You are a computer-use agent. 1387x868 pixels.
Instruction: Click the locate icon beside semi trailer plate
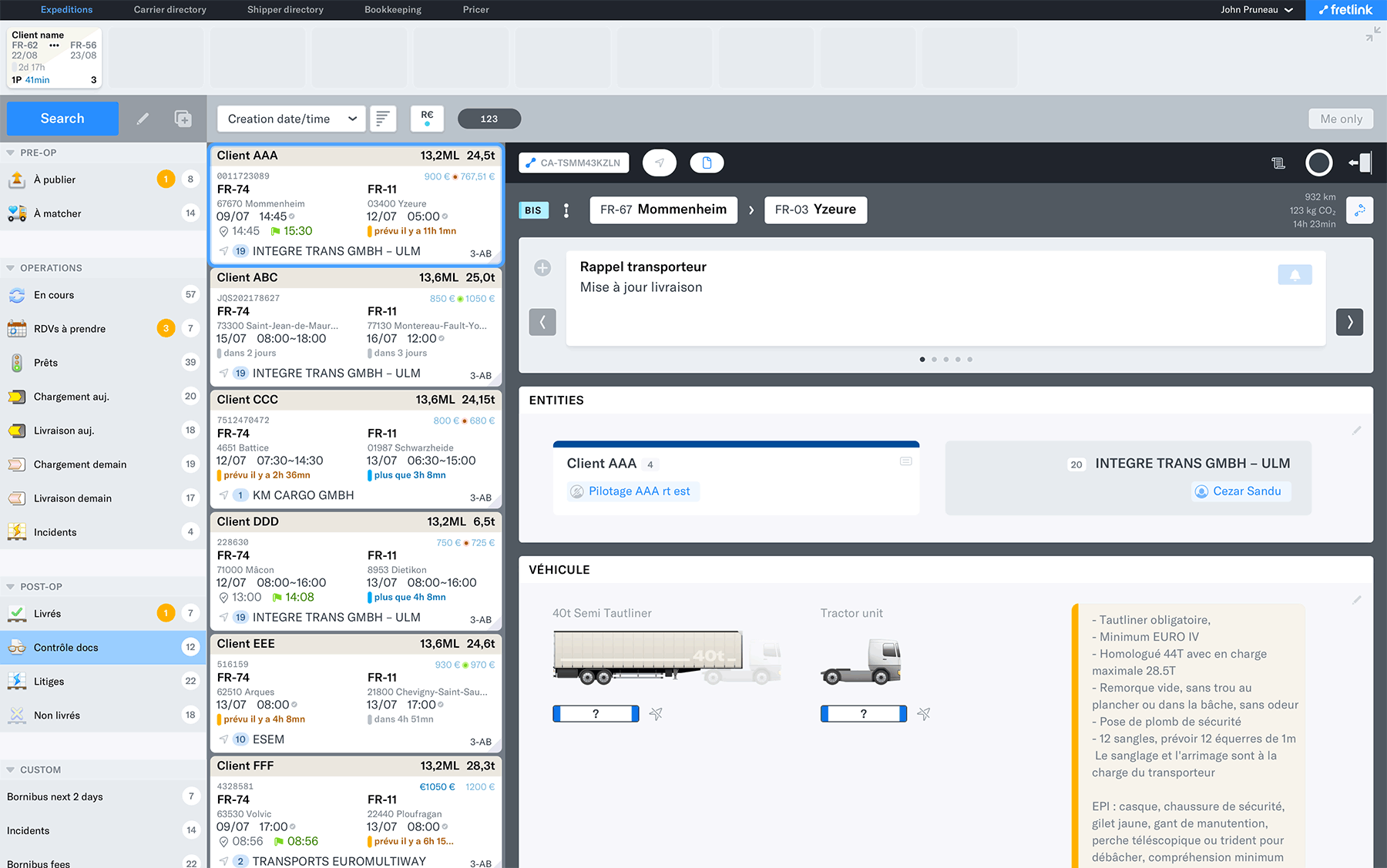pos(656,714)
